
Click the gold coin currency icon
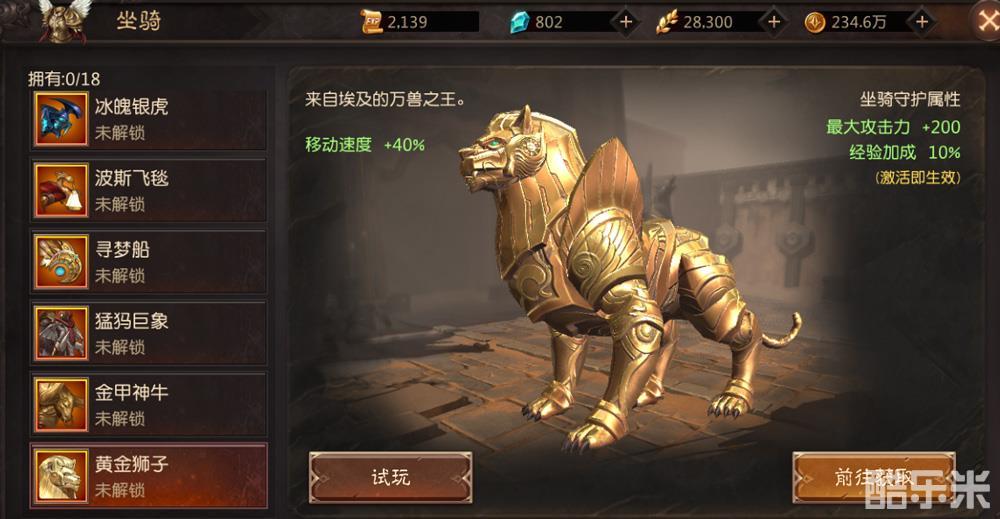coord(814,22)
